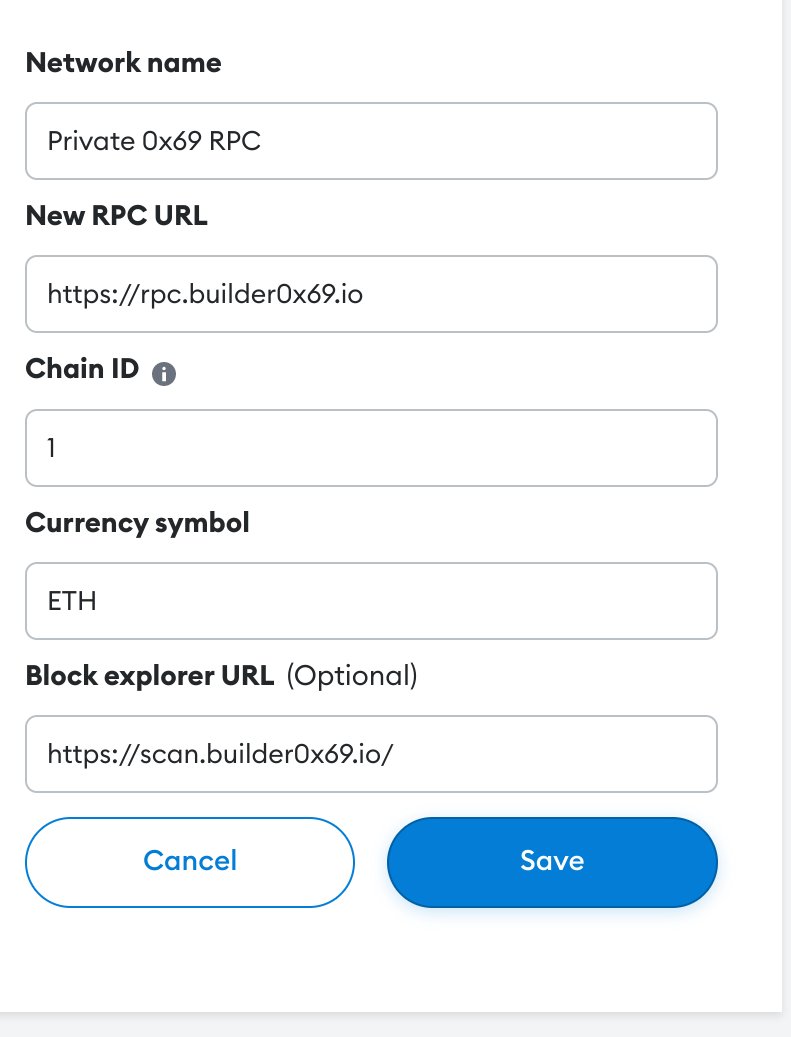The height and width of the screenshot is (1037, 791).
Task: Focus the Currency symbol input field
Action: pos(371,601)
